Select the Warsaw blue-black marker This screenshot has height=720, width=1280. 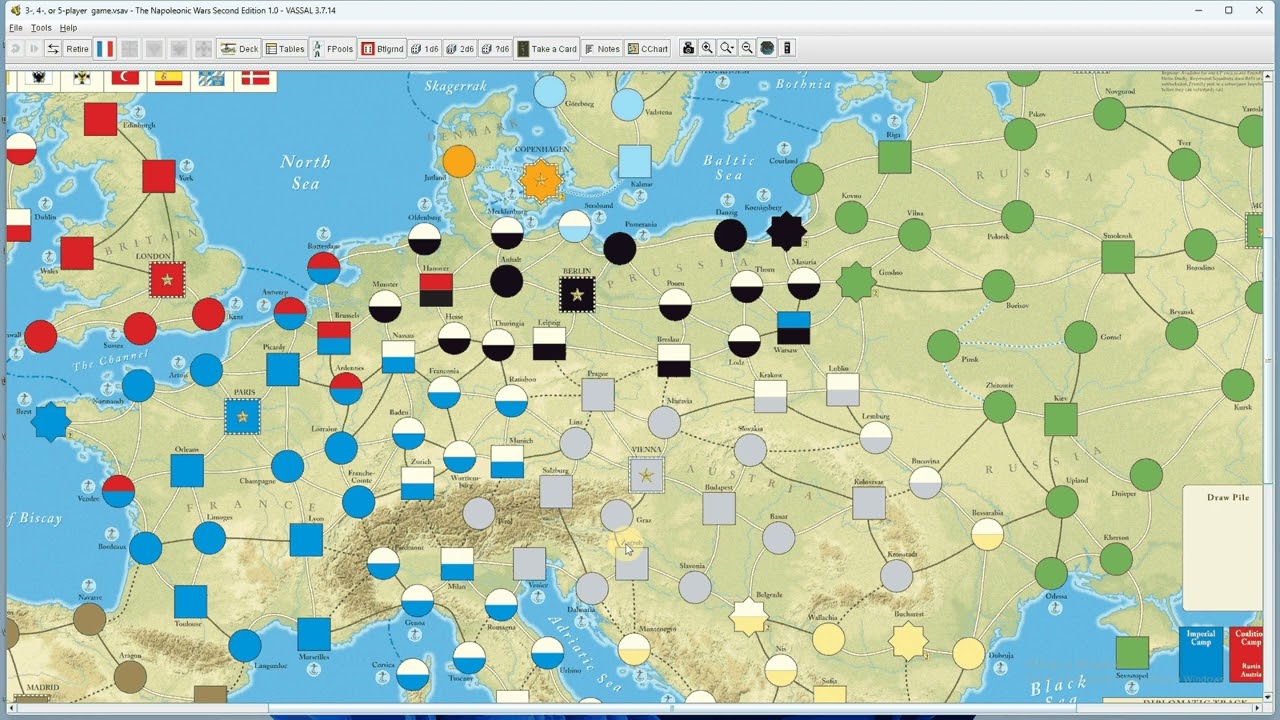(x=794, y=328)
